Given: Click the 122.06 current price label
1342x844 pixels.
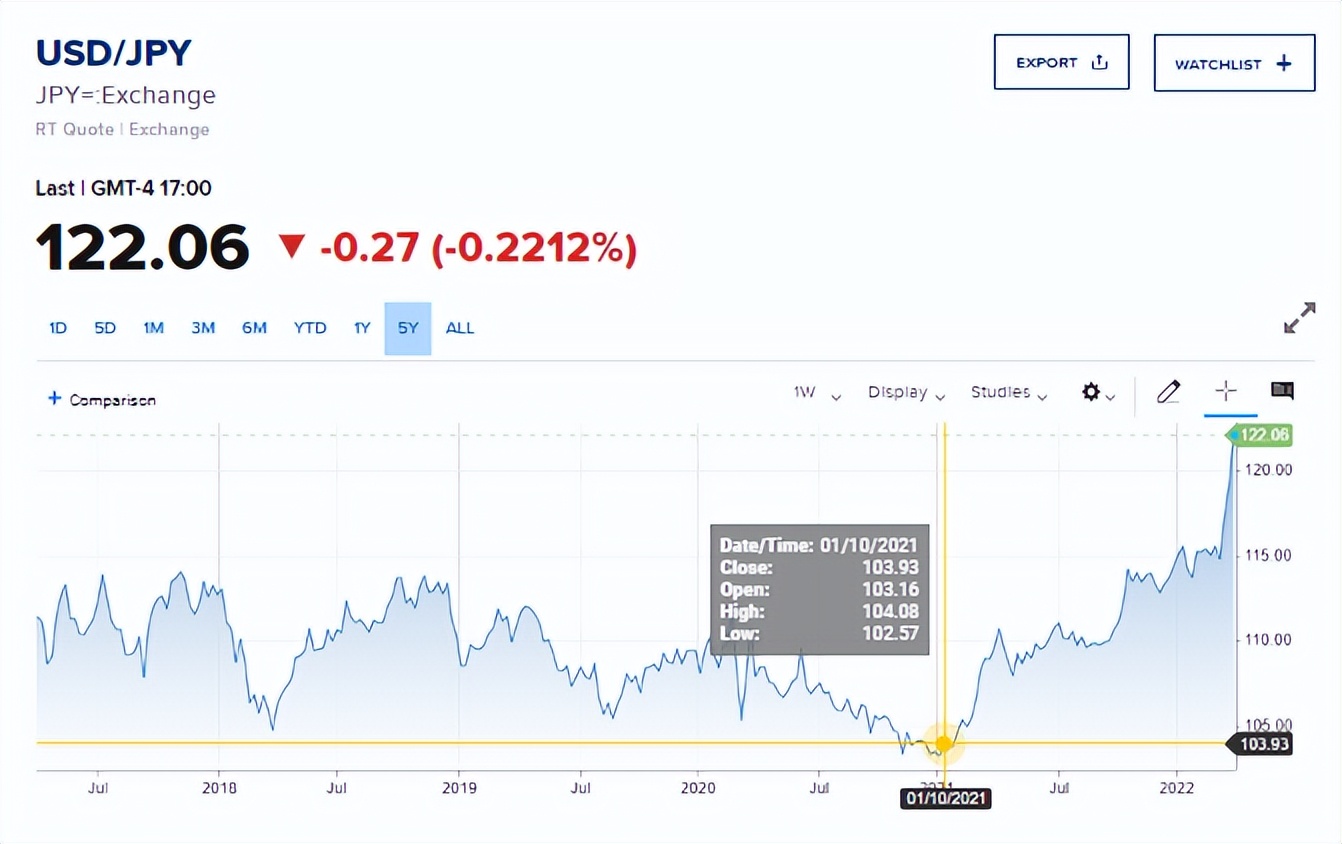Looking at the screenshot, I should pos(1264,435).
